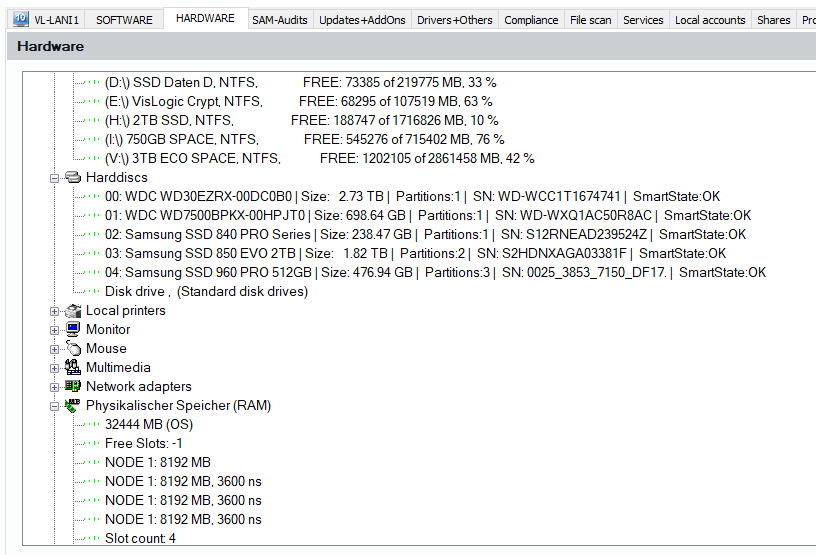This screenshot has height=555, width=816.
Task: Click the Monitor icon in tree
Action: pos(73,330)
